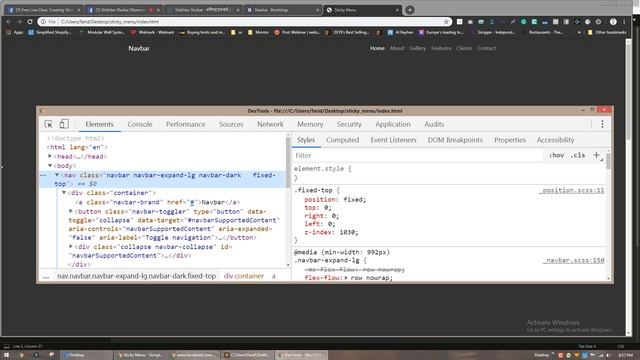Click the Navbar brand link on page
Image resolution: width=640 pixels, height=360 pixels.
(139, 48)
